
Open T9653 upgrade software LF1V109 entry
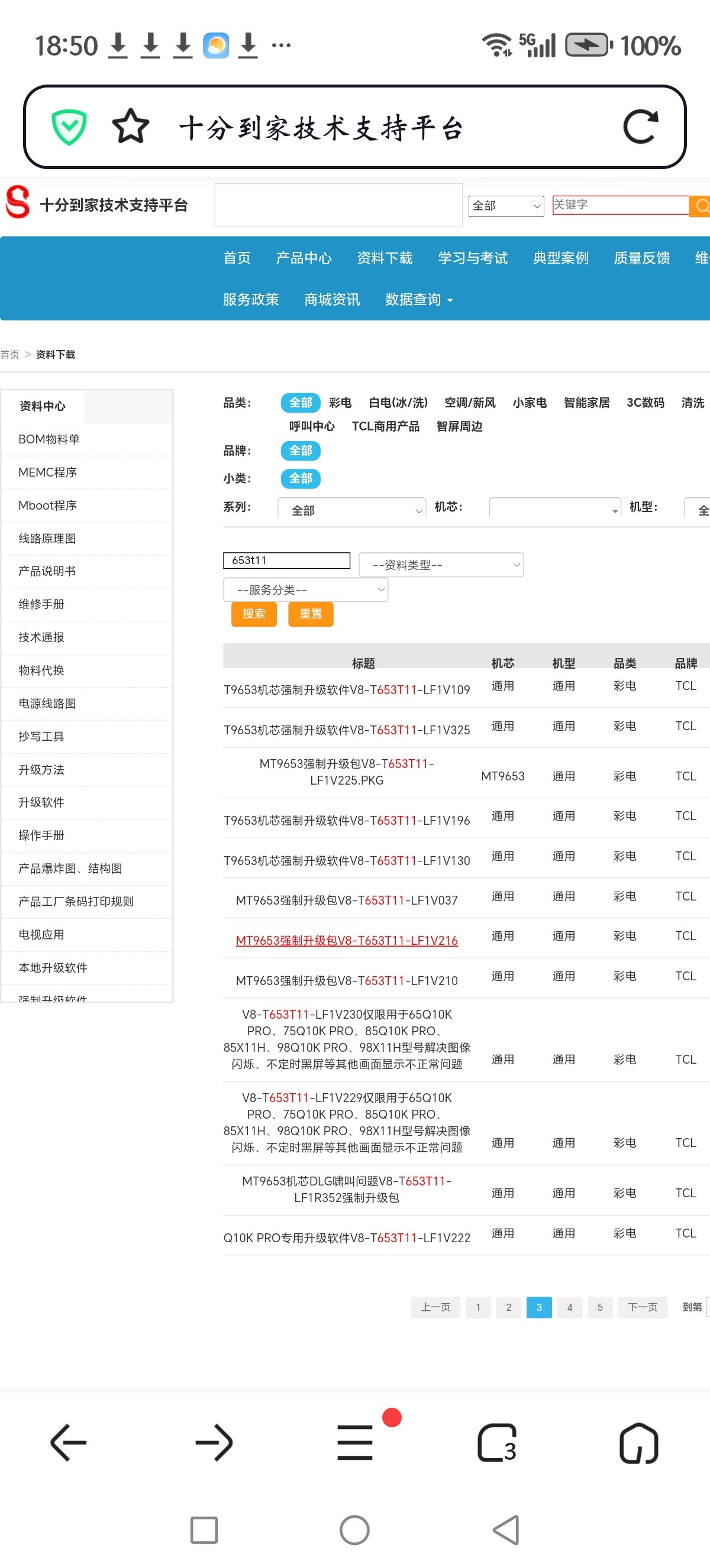[347, 689]
